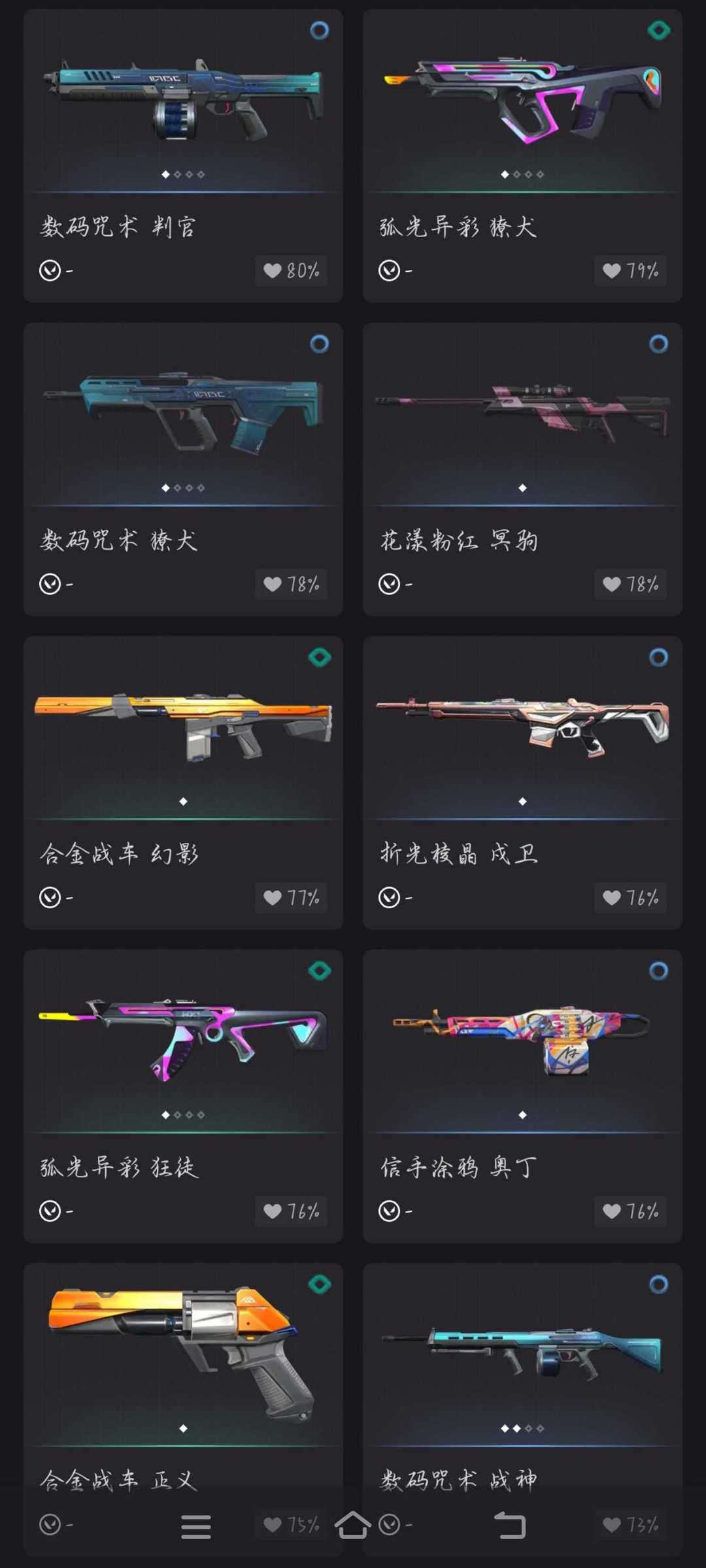
Task: Tap the green tier icon on 合金战车 幻影
Action: [319, 657]
